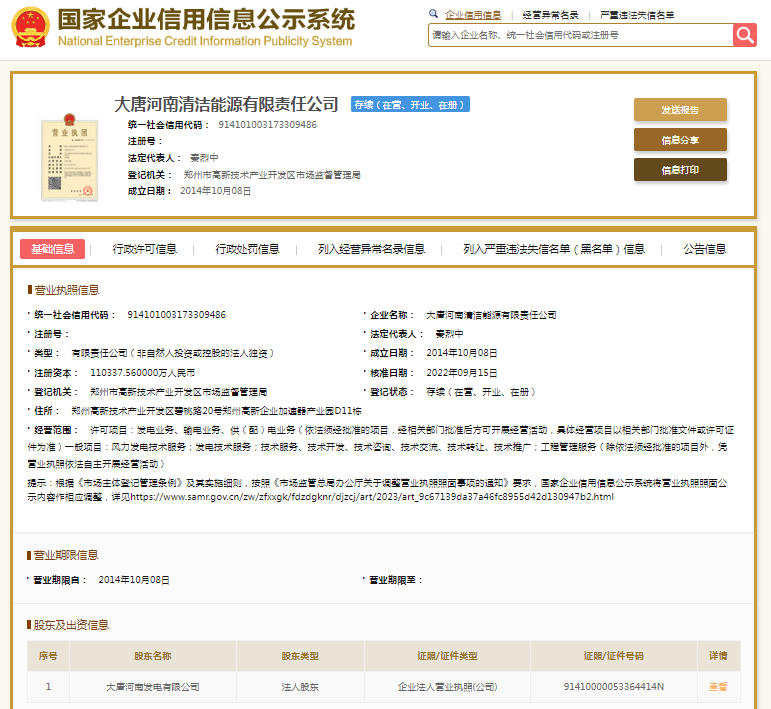
Task: Click the red magnifier search button
Action: pyautogui.click(x=745, y=35)
